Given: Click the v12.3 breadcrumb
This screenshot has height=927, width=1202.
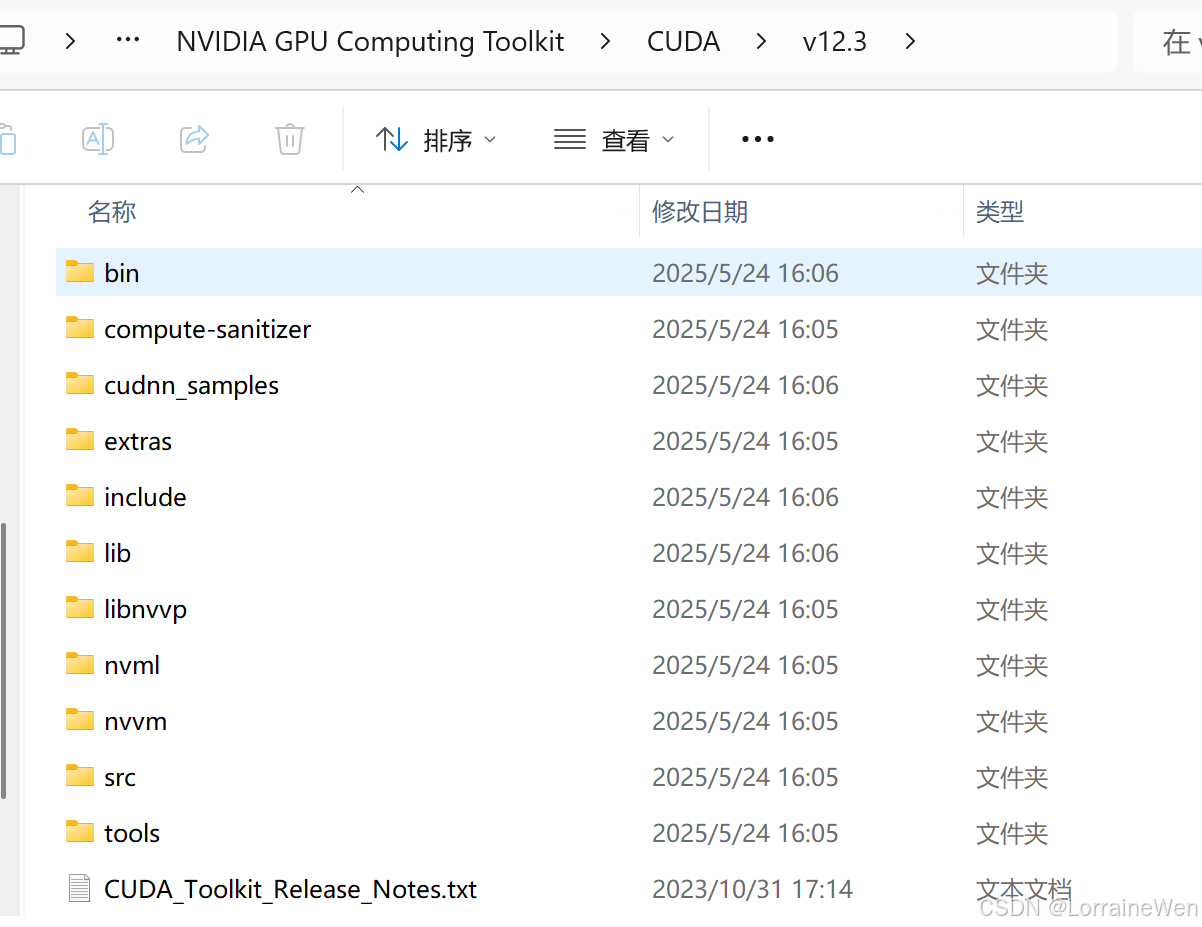Looking at the screenshot, I should (x=835, y=41).
